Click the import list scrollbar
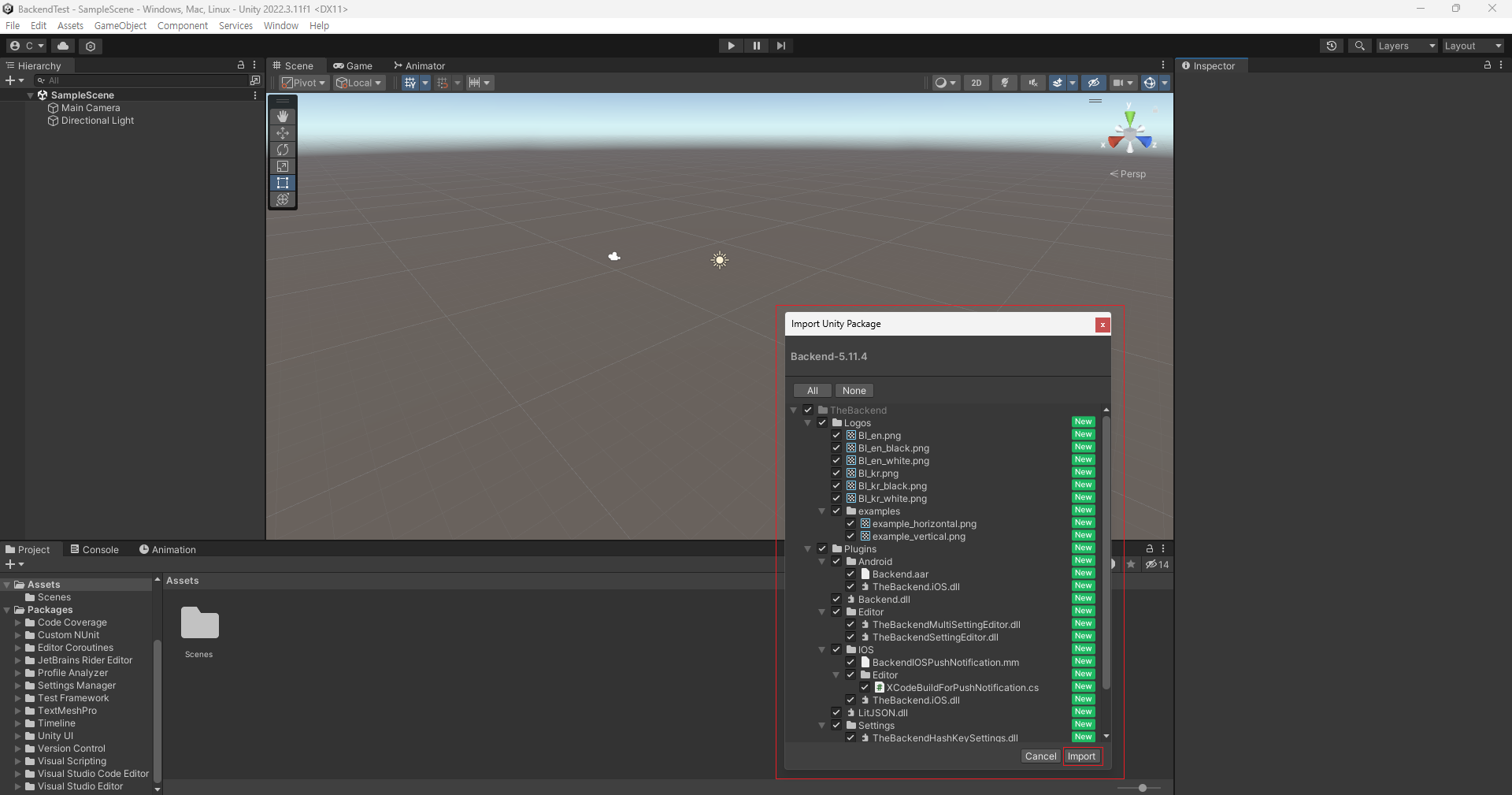The height and width of the screenshot is (795, 1512). point(1106,552)
